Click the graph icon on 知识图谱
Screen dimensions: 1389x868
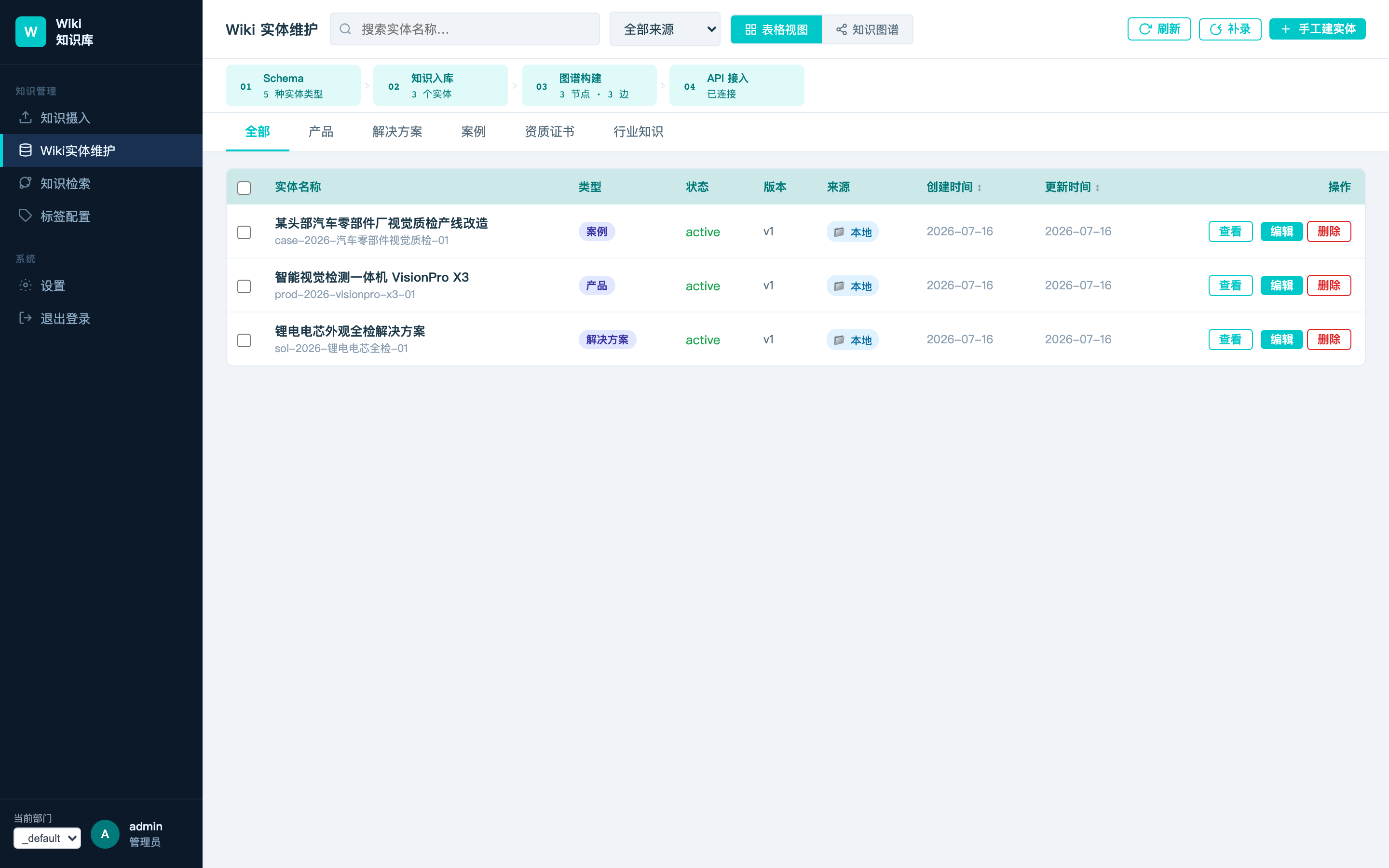tap(842, 29)
